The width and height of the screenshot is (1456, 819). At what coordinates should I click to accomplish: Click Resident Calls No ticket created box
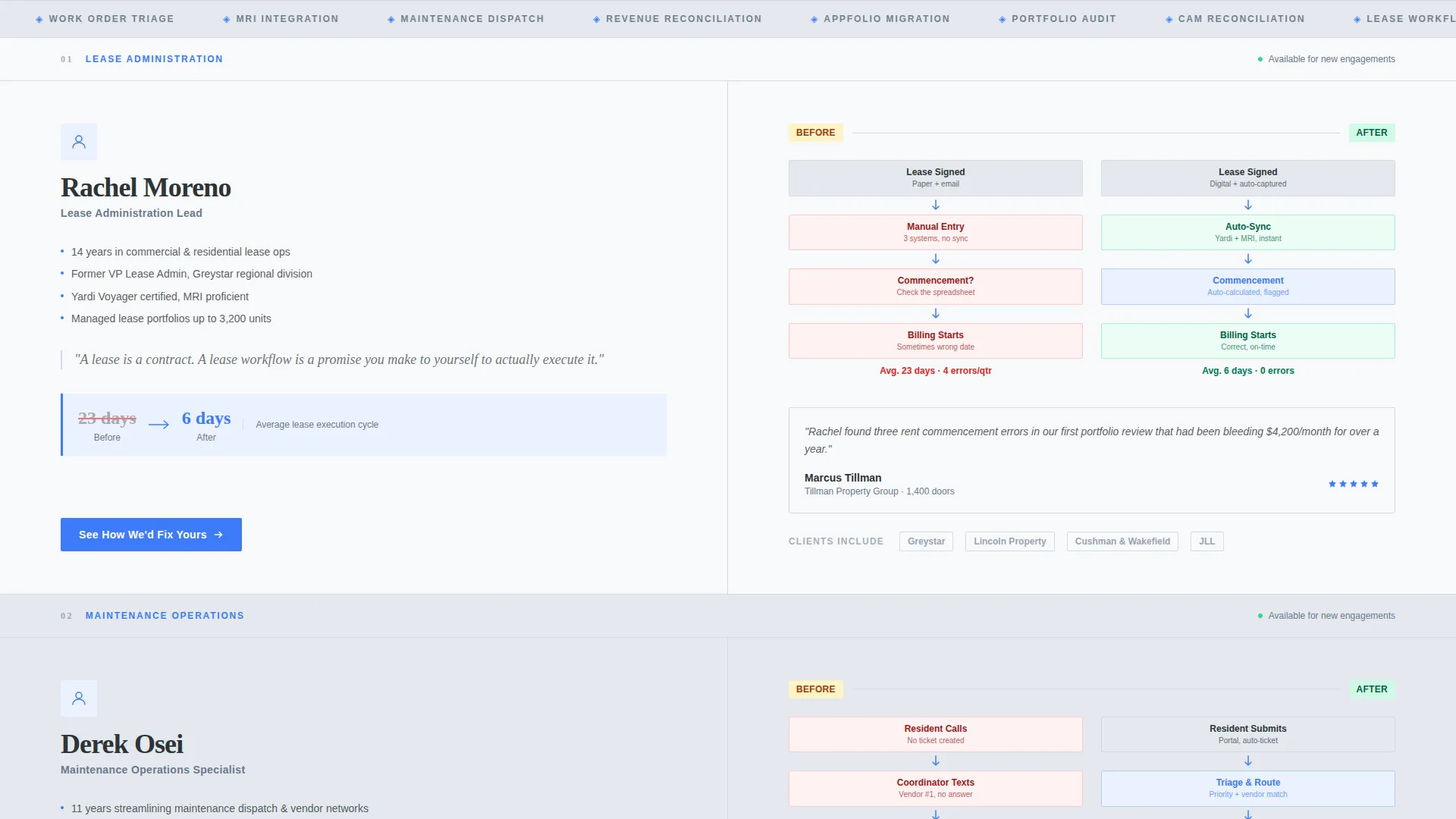[936, 734]
